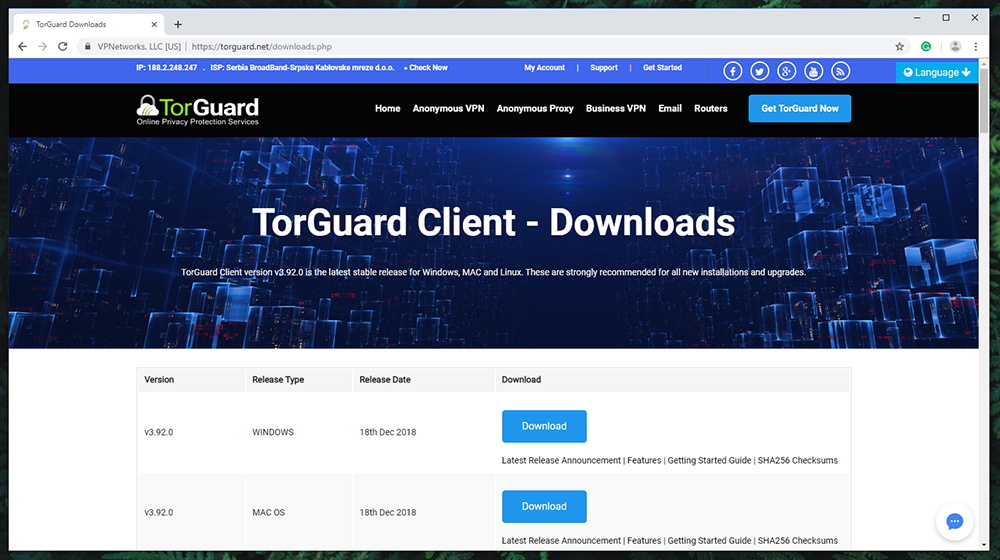Click the Grammarly extension icon
The image size is (1000, 560).
point(926,46)
